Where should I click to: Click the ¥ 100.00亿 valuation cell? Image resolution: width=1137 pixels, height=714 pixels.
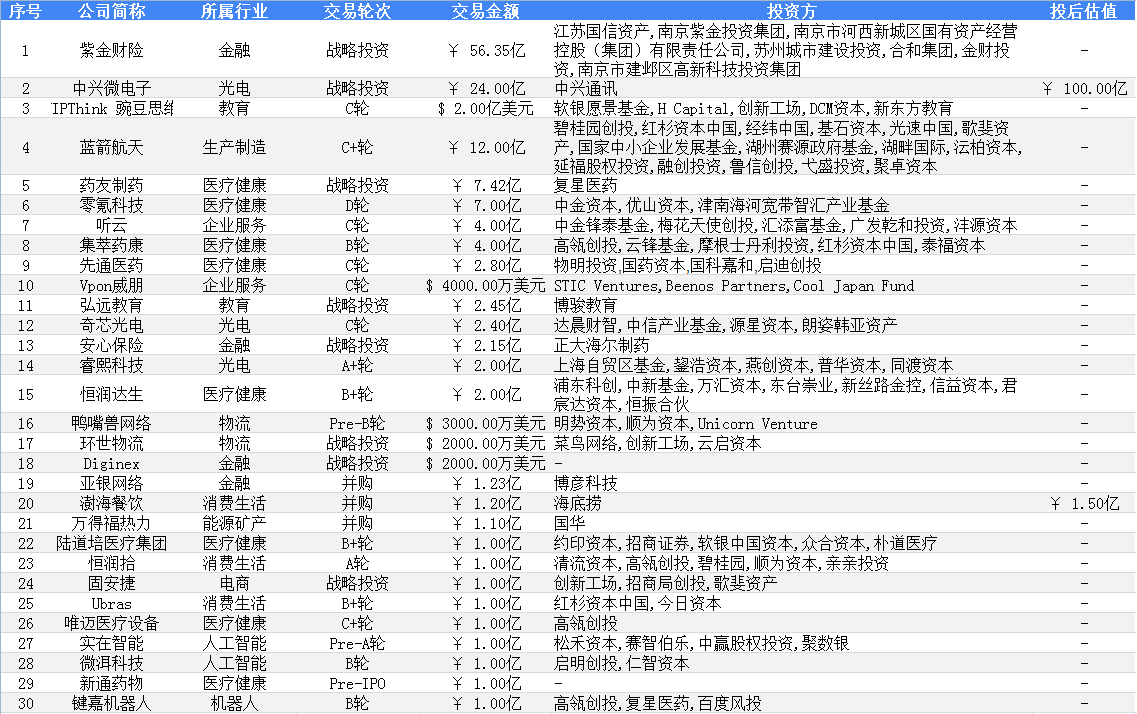(x=1085, y=88)
